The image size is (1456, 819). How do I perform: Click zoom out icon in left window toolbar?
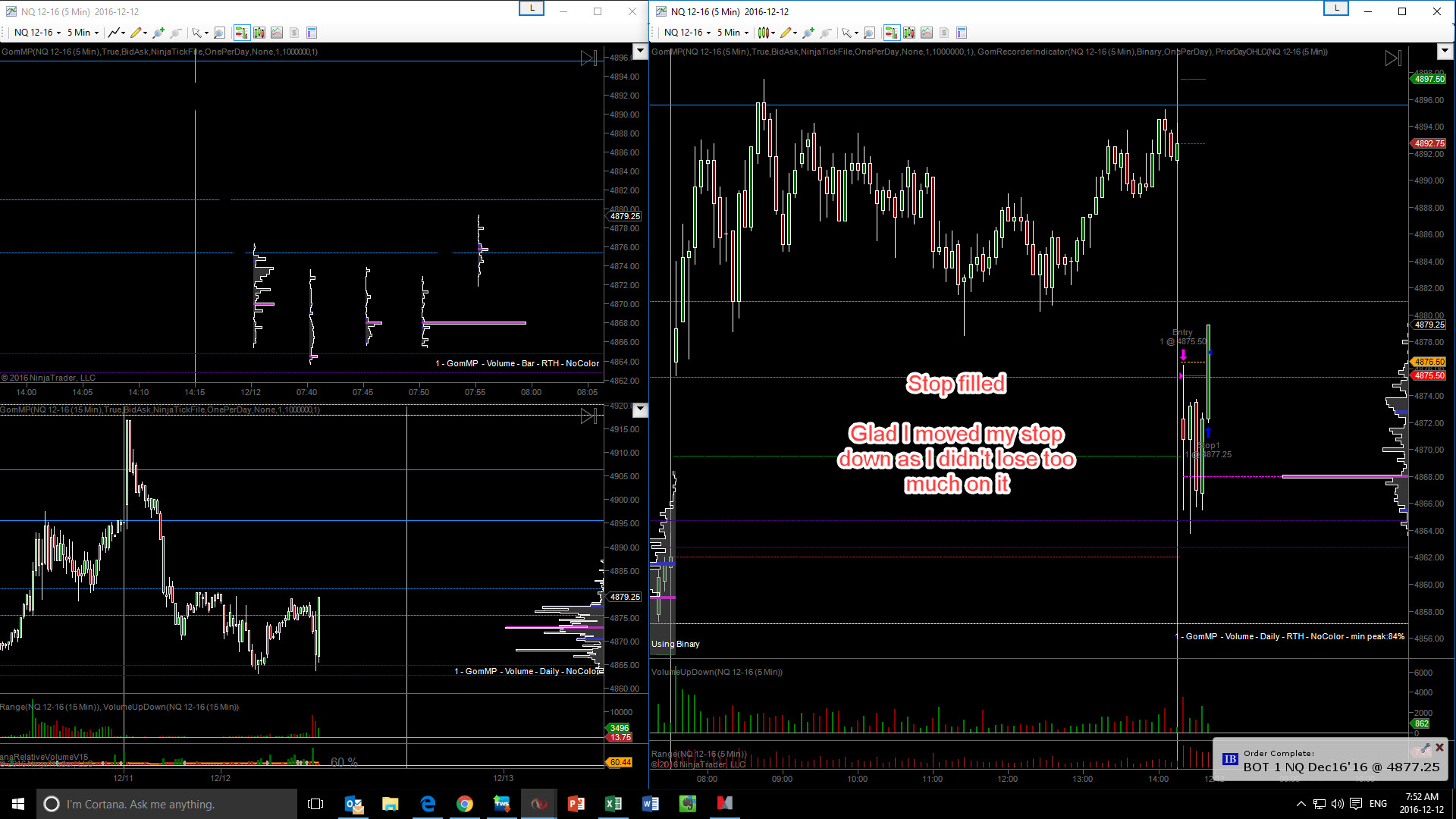[x=176, y=33]
